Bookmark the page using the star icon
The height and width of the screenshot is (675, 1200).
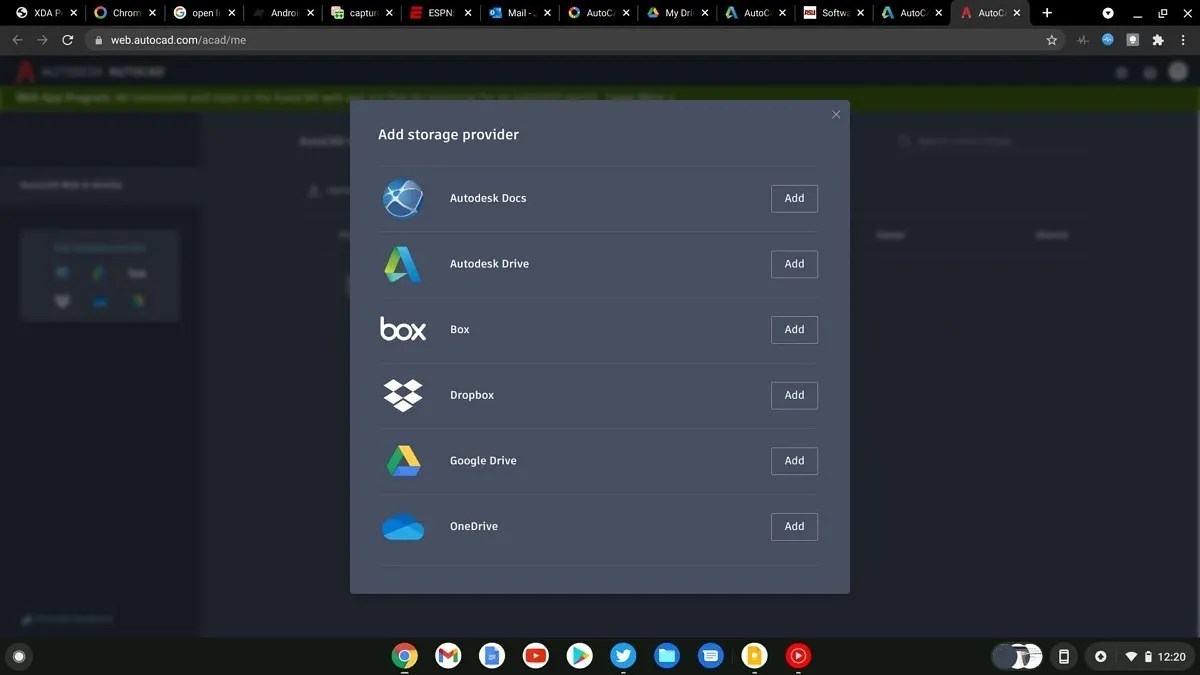1052,40
